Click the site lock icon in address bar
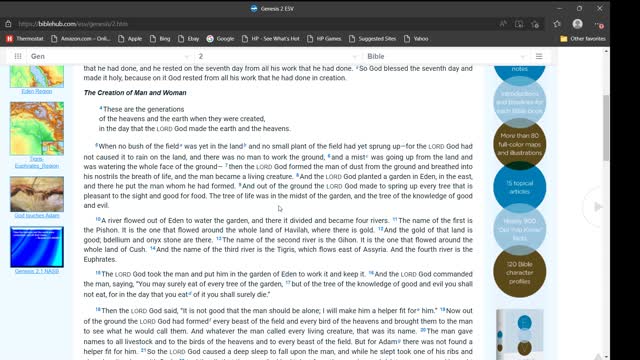640x360 pixels. point(8,24)
